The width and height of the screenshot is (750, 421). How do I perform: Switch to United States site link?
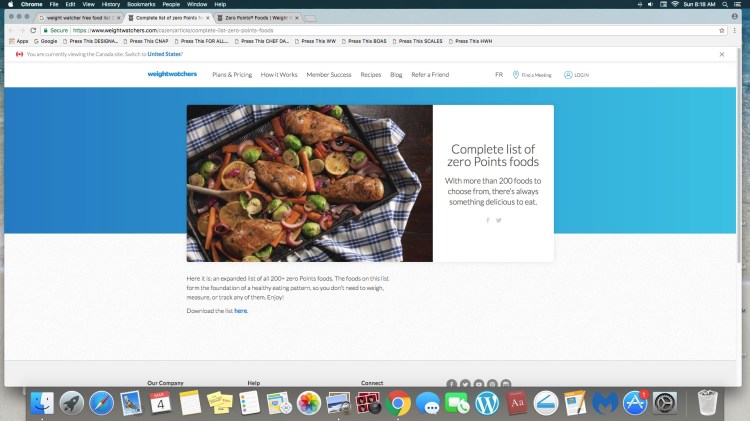click(164, 54)
